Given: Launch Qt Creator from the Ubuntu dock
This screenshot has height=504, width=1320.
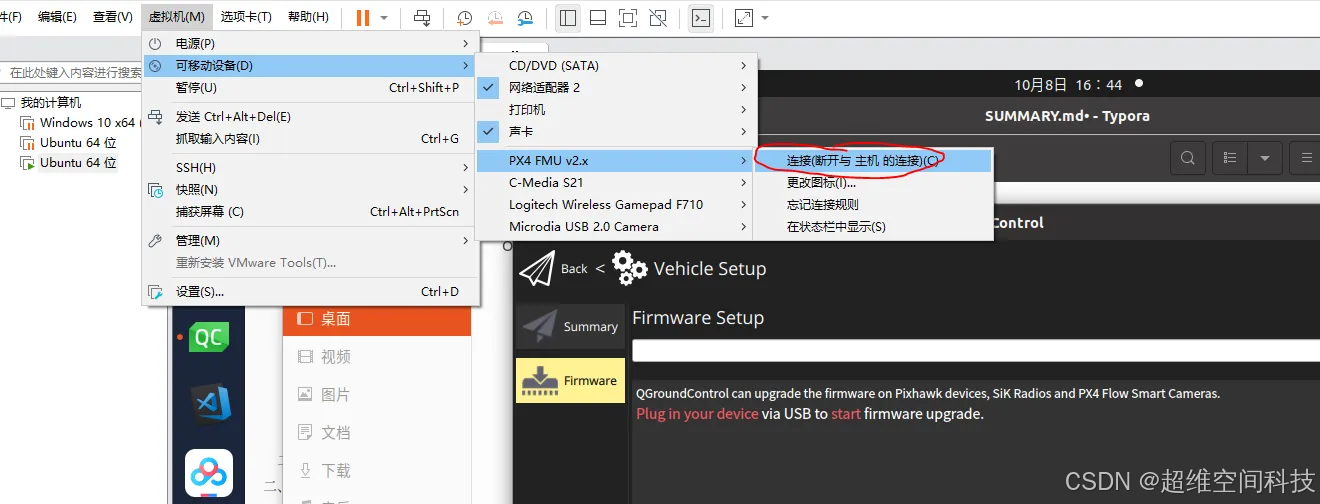Looking at the screenshot, I should (209, 338).
